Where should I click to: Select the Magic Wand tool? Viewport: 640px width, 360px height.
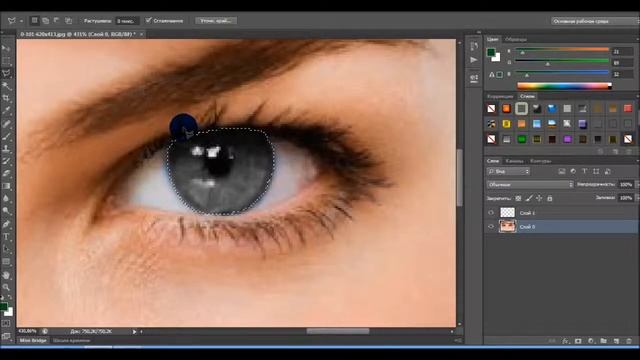pos(6,86)
